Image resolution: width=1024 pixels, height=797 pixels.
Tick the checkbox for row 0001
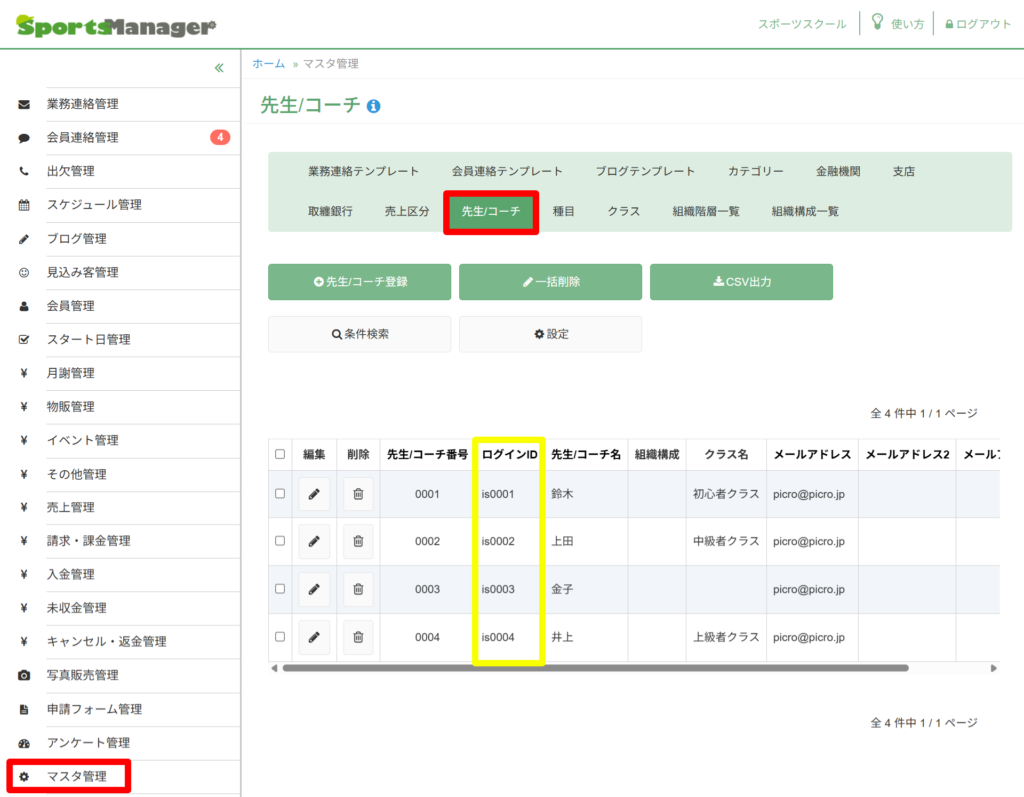click(280, 494)
